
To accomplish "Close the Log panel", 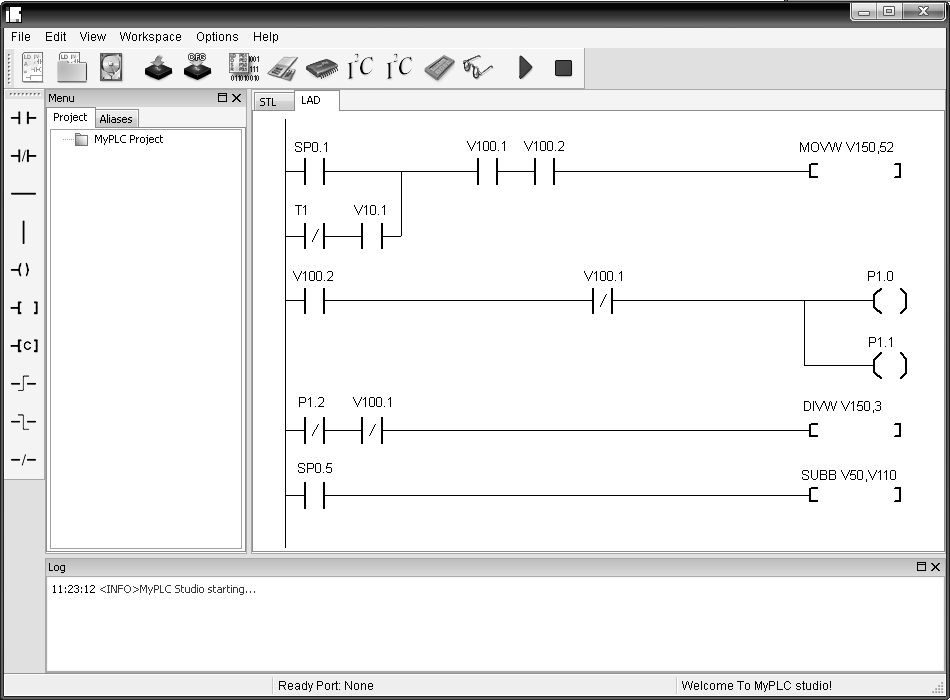I will (x=935, y=567).
